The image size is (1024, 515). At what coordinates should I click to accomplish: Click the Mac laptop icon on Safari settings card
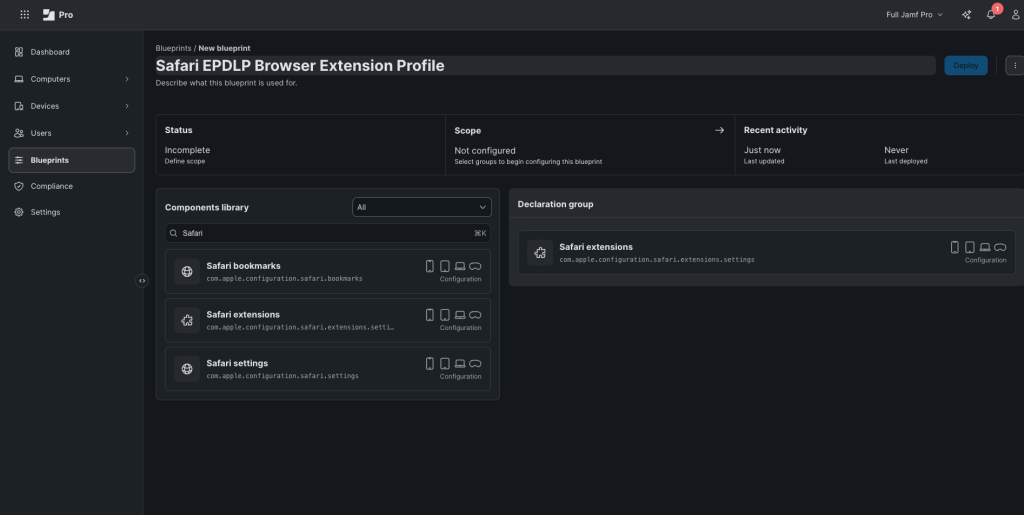pos(460,364)
